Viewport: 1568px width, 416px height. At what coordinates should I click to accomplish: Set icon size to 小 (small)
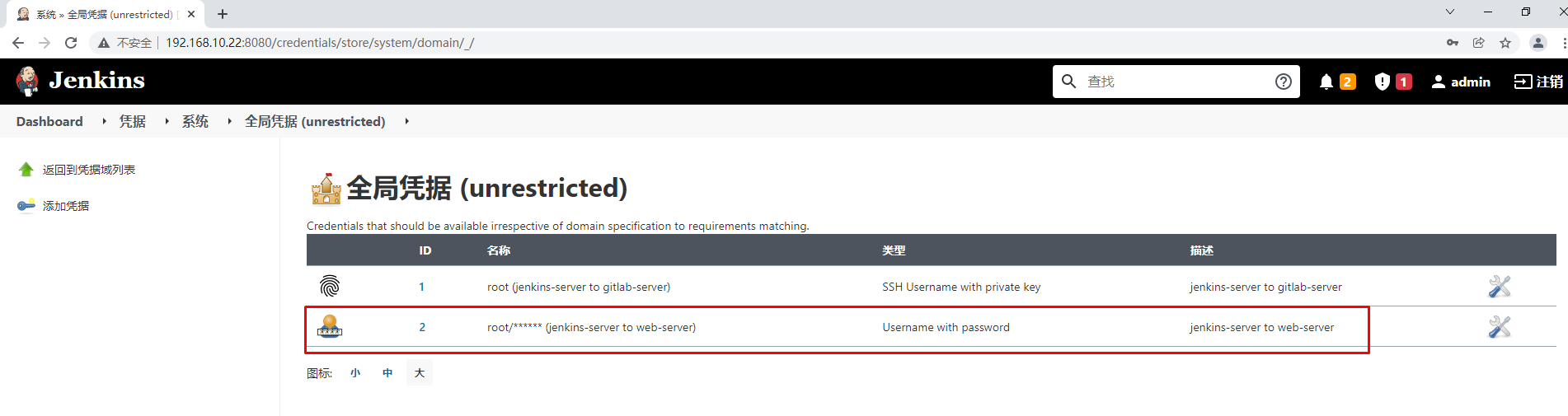click(355, 373)
